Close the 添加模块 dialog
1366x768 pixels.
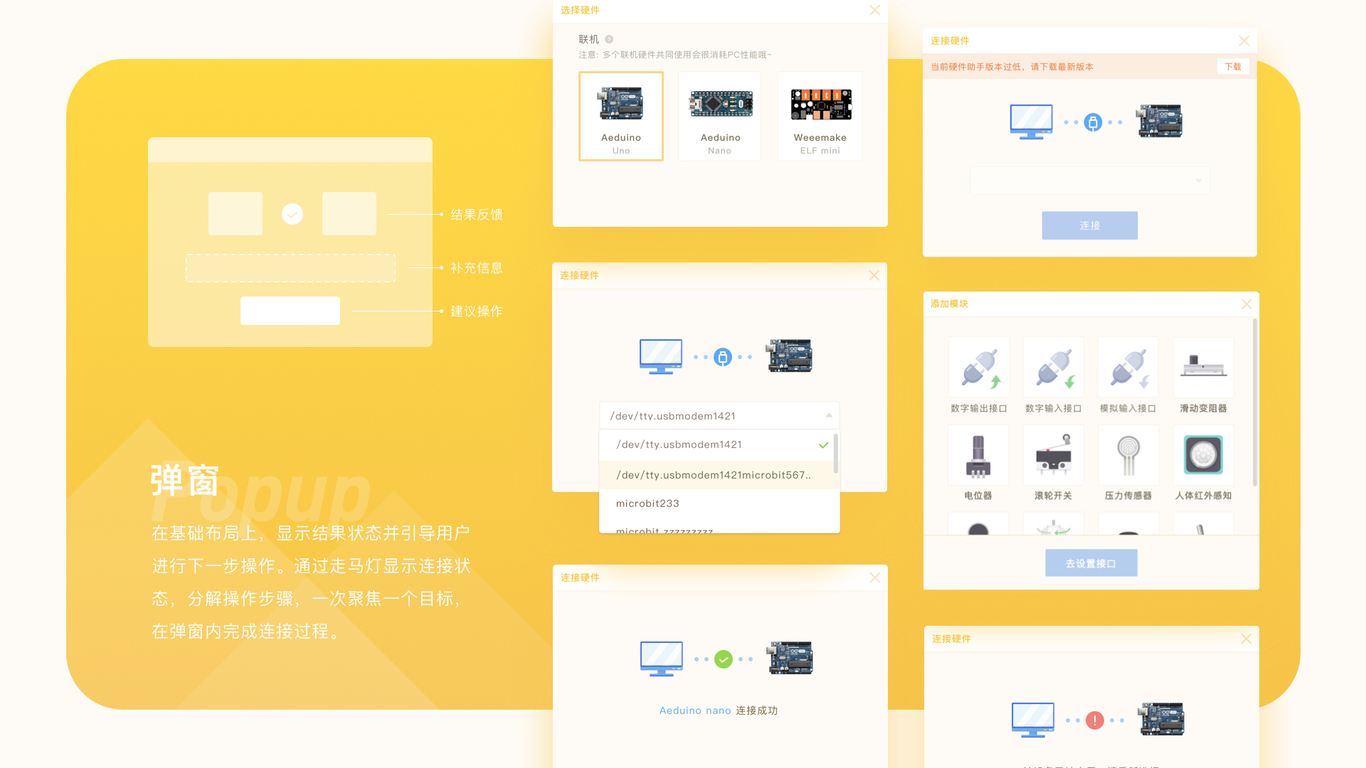[x=1246, y=304]
